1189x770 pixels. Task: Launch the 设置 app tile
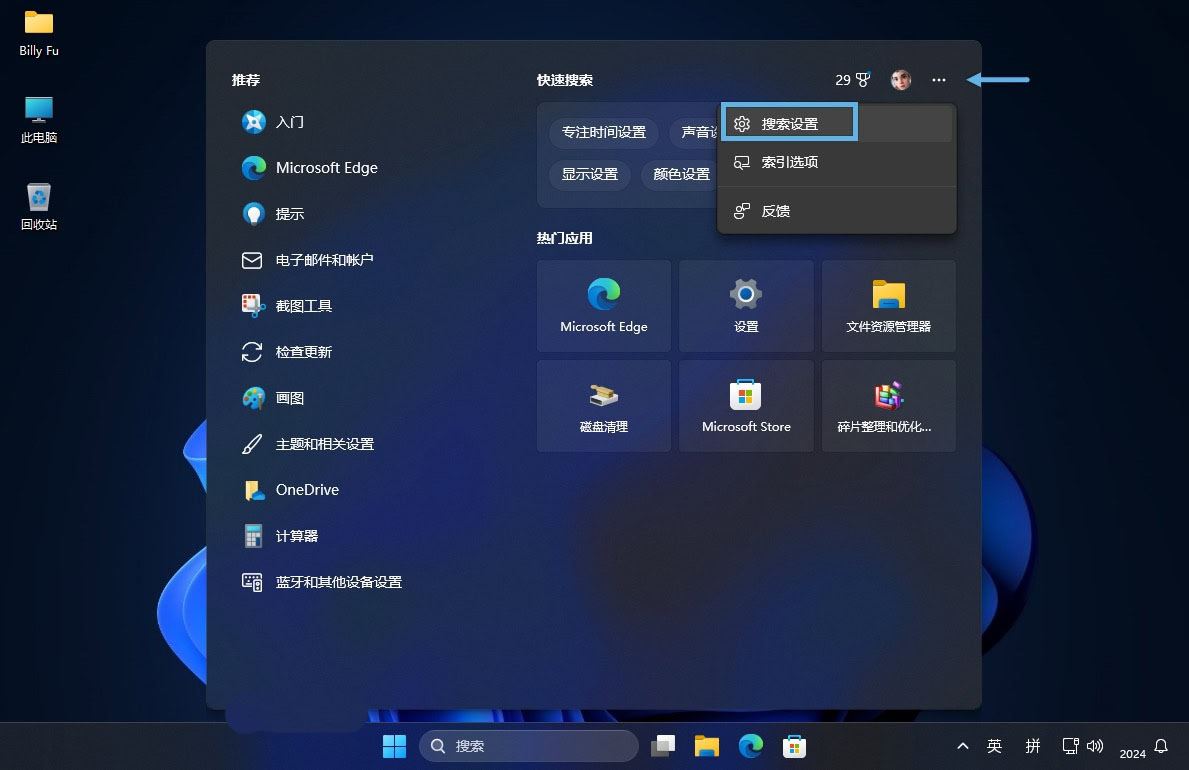tap(746, 305)
